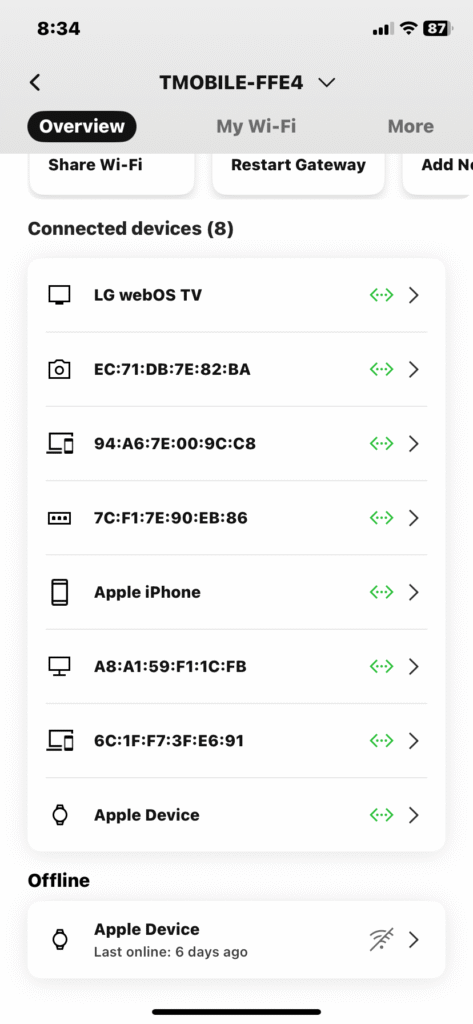Viewport: 473px width, 1024px height.
Task: Tap the green connection icon for LG webOS TV
Action: coord(382,295)
